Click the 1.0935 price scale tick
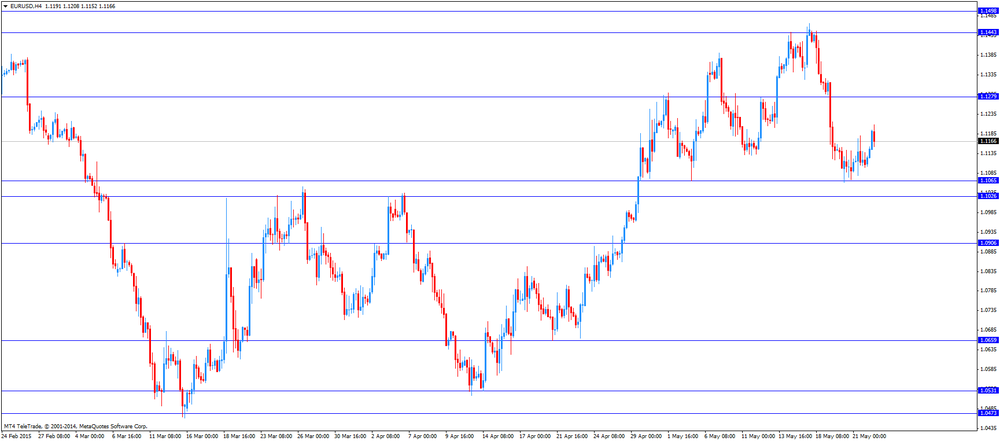Screen dimensions: 1000x441 988,232
